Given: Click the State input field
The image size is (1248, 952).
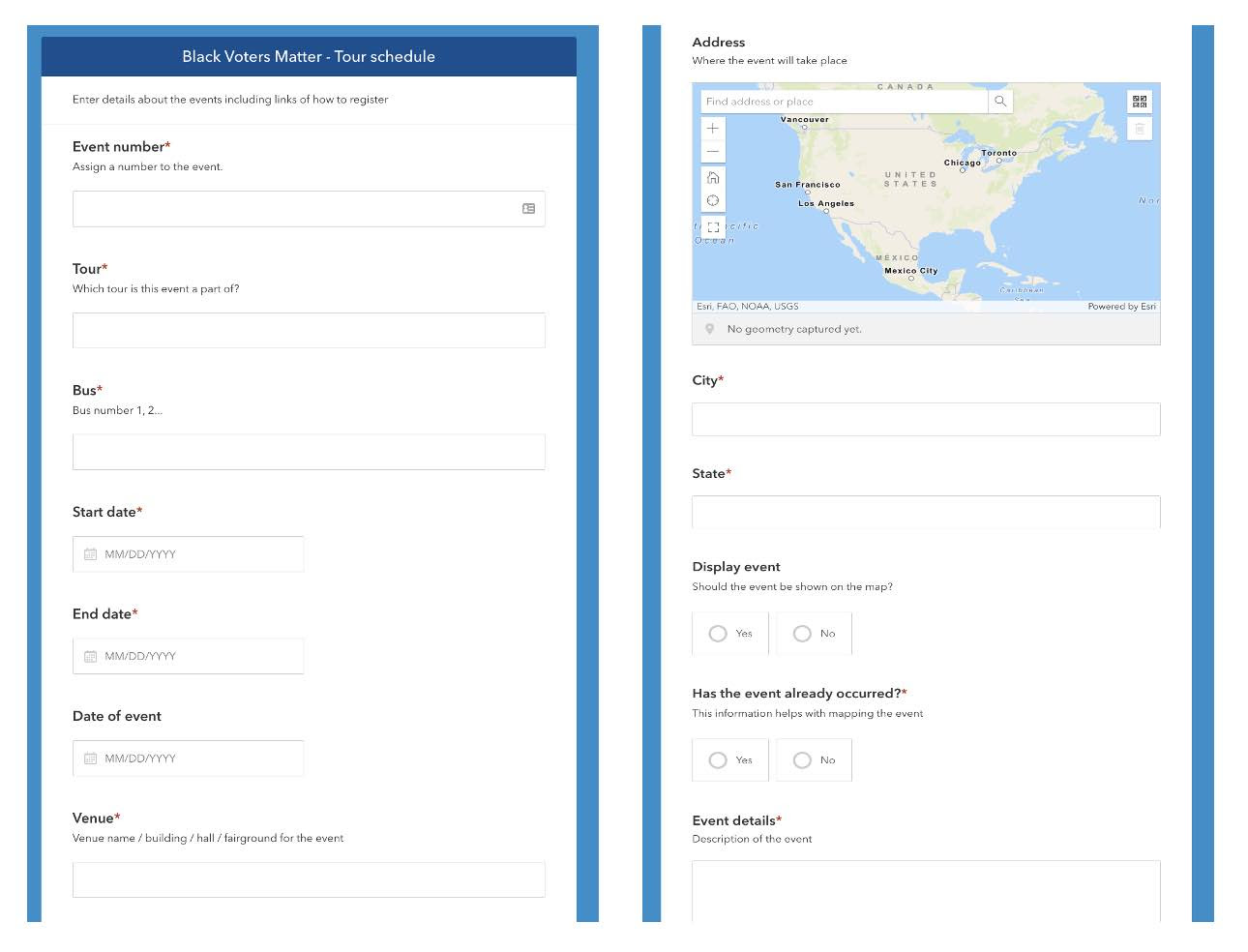Looking at the screenshot, I should point(926,513).
